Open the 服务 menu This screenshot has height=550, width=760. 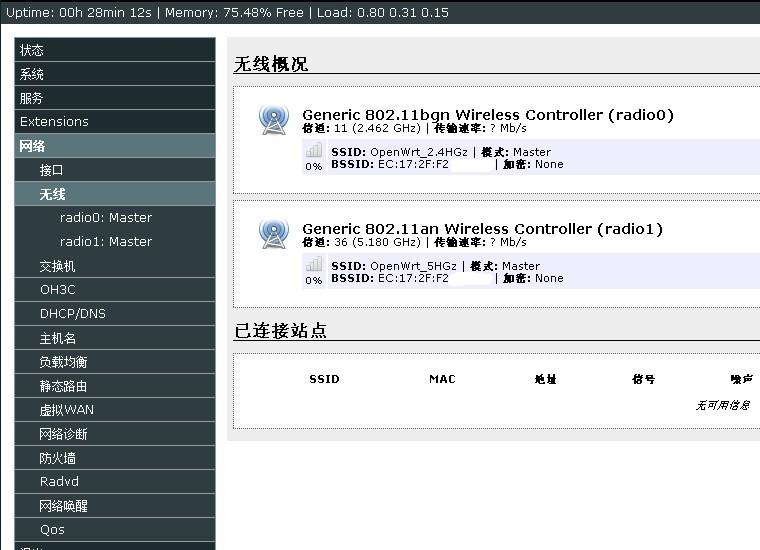click(115, 98)
